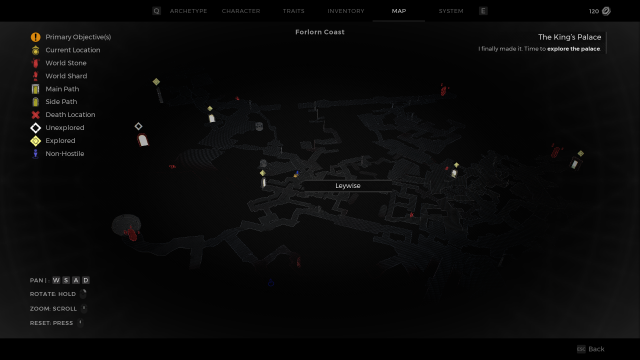Click the Forlorn Coast area title
640x360 pixels.
[320, 32]
